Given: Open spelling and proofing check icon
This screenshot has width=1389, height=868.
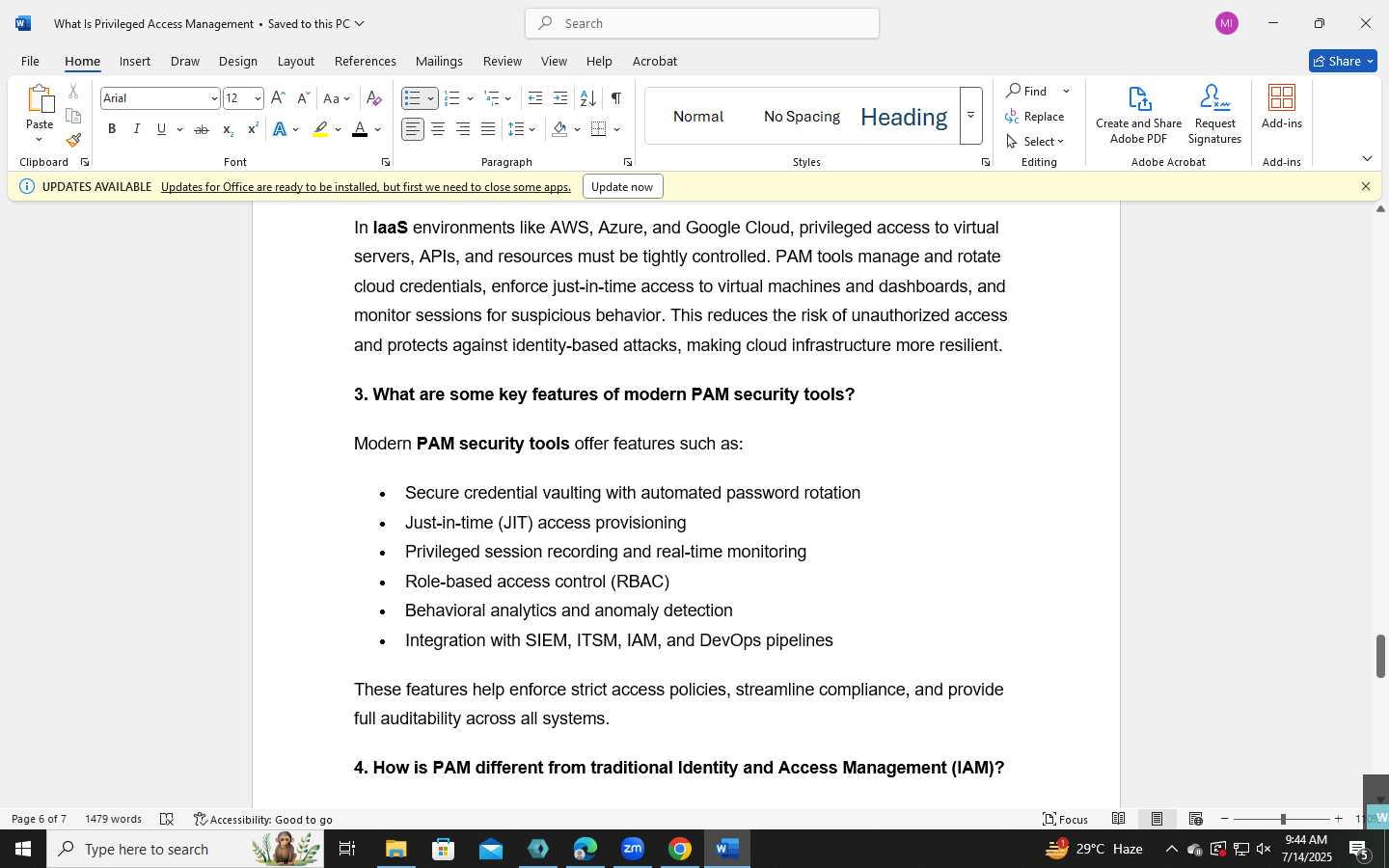Looking at the screenshot, I should (x=167, y=819).
